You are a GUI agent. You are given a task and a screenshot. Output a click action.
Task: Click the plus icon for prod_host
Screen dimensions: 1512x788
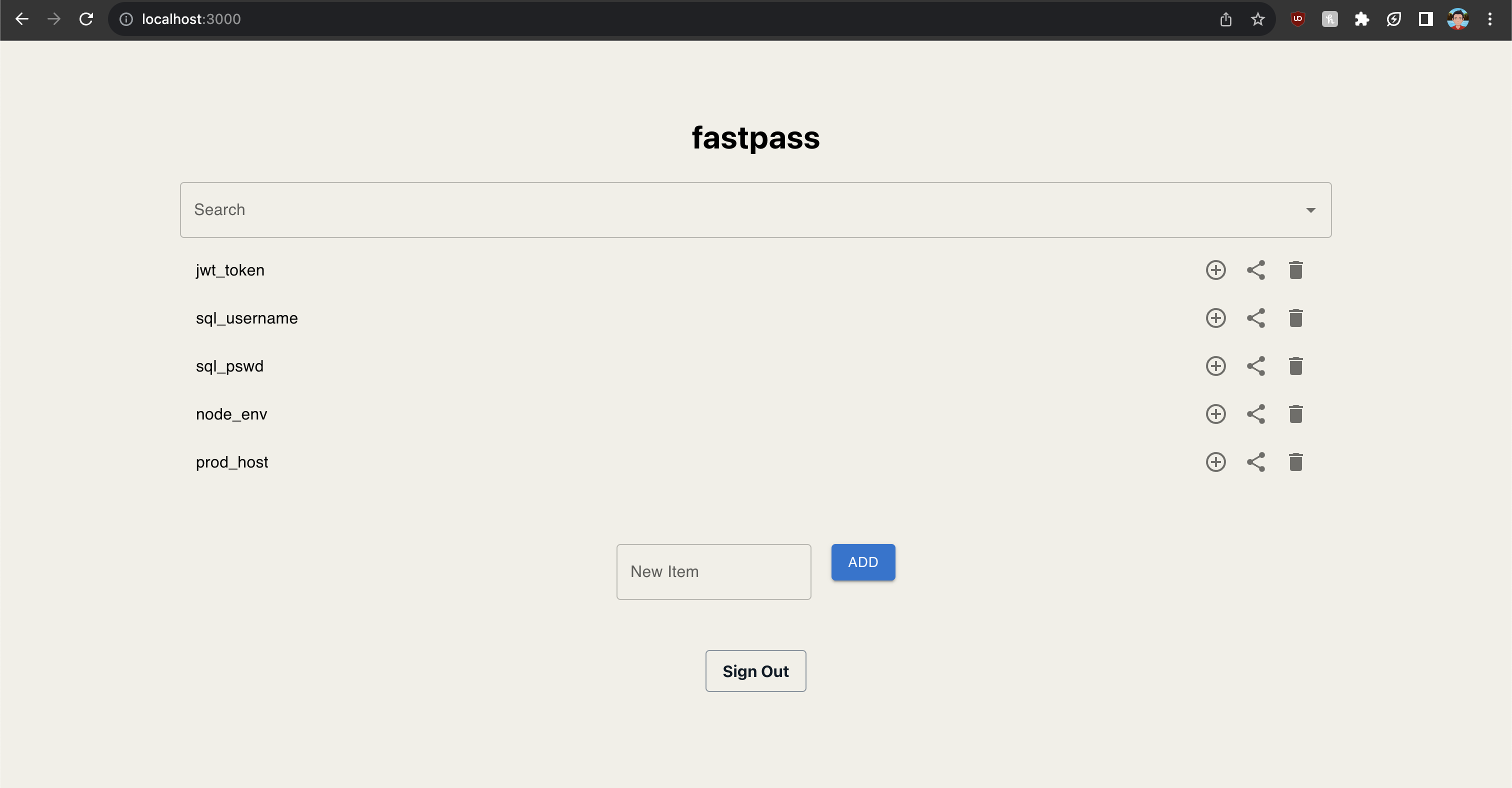1215,462
